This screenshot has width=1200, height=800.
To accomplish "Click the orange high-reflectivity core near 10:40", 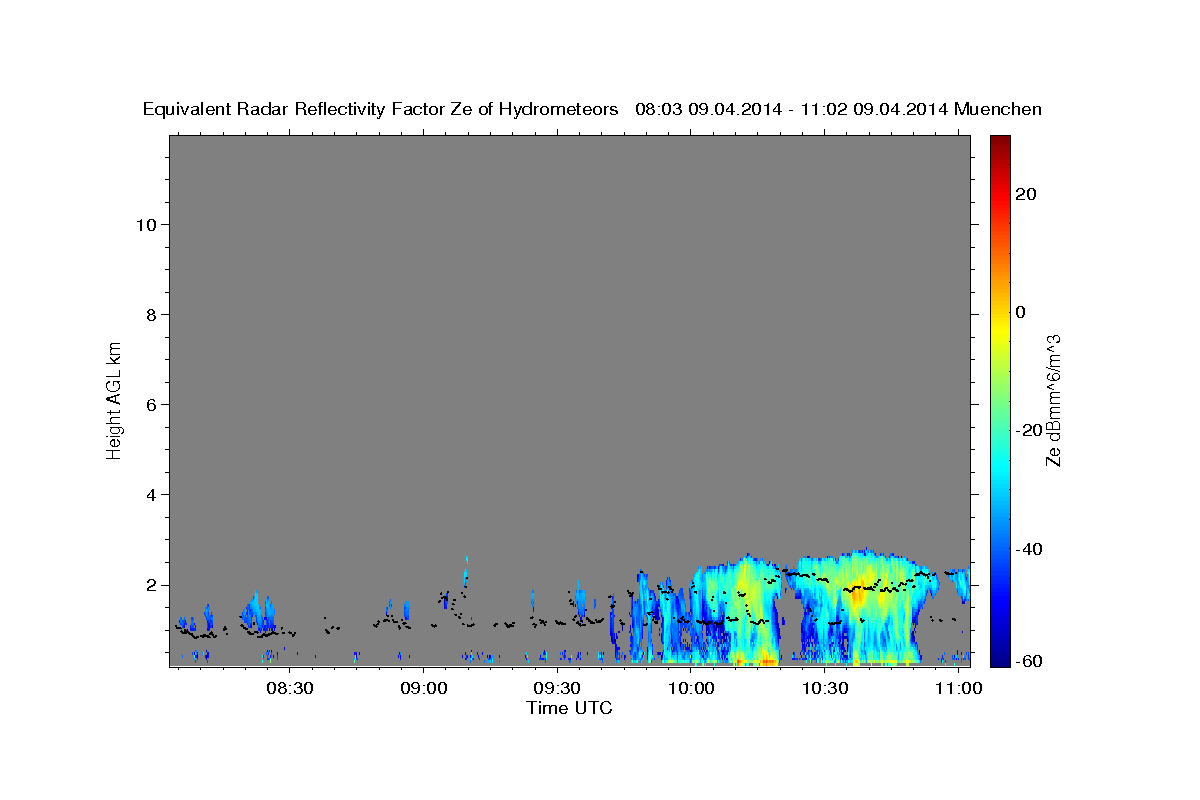I will point(857,597).
